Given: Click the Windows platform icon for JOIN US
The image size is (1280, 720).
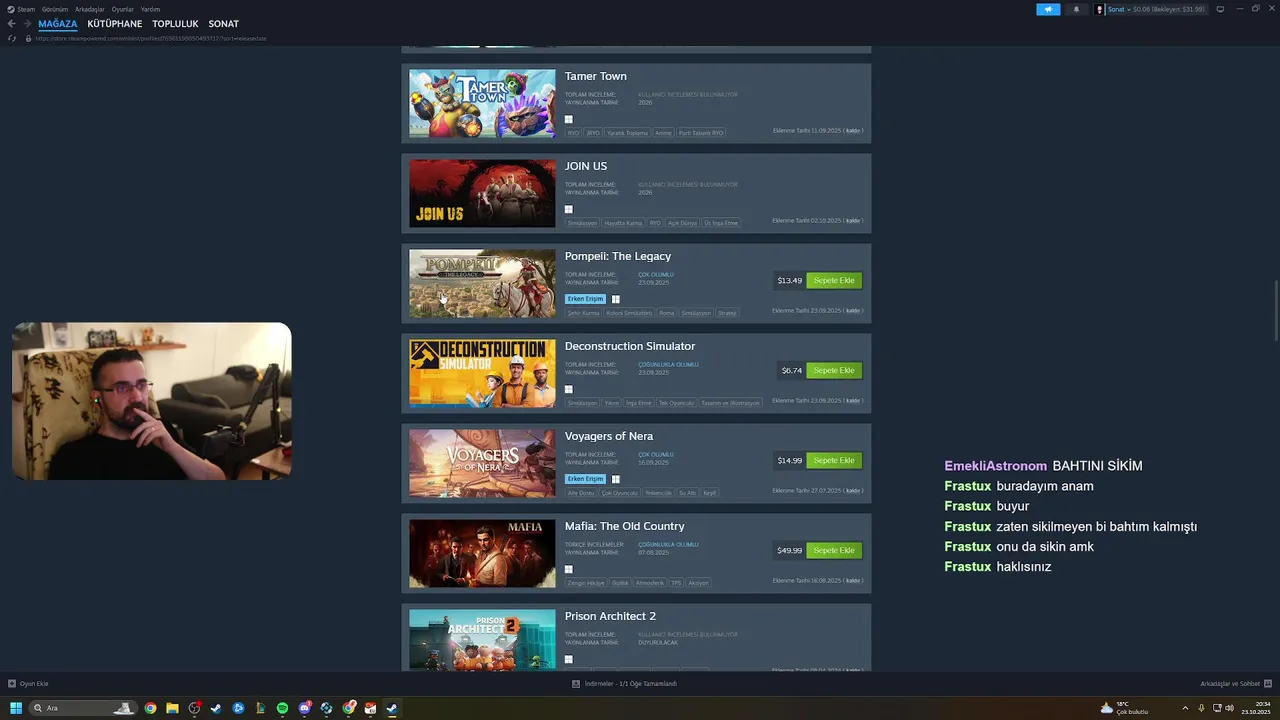Looking at the screenshot, I should click(569, 209).
